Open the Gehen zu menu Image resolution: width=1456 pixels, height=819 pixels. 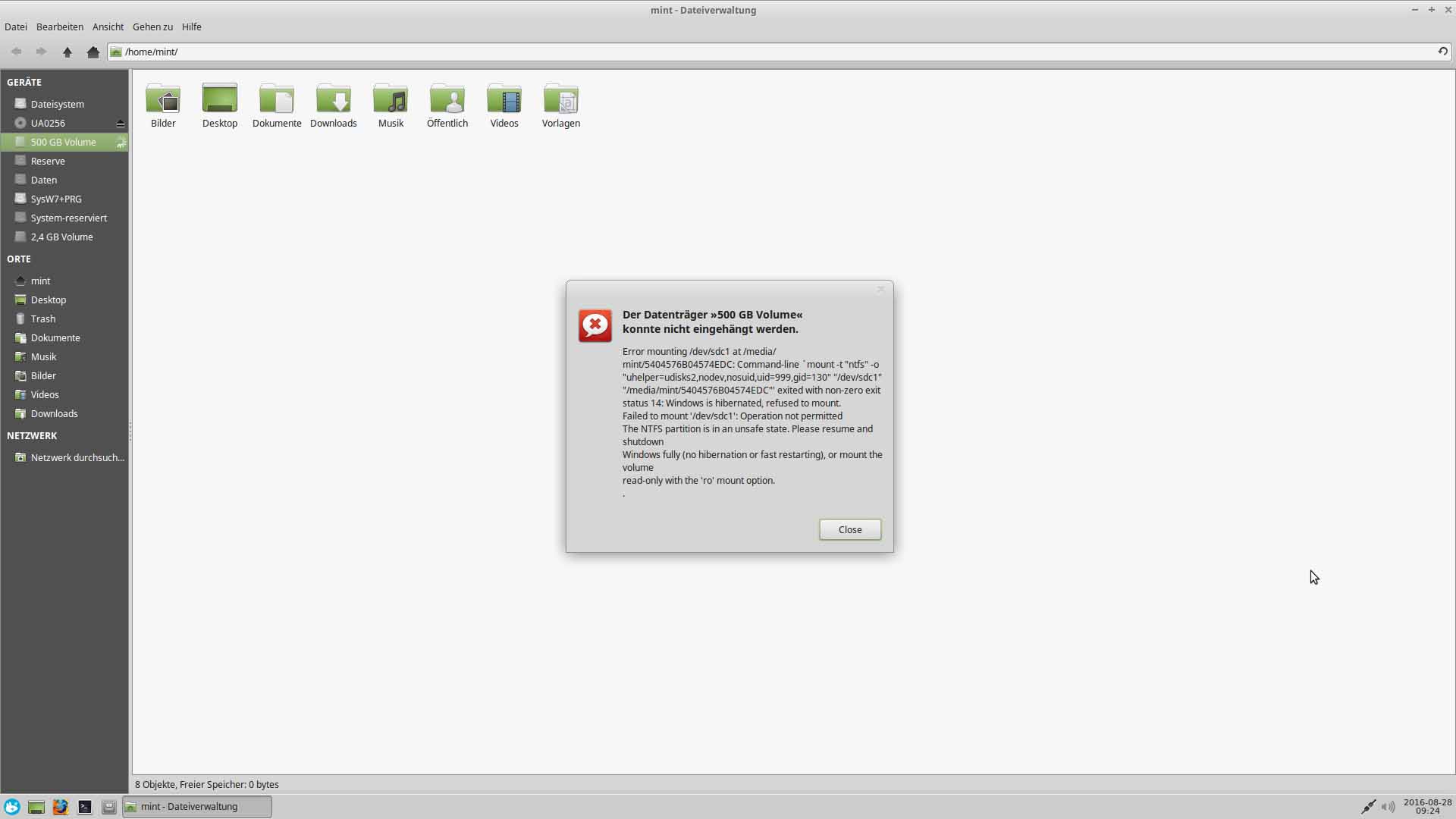coord(152,27)
